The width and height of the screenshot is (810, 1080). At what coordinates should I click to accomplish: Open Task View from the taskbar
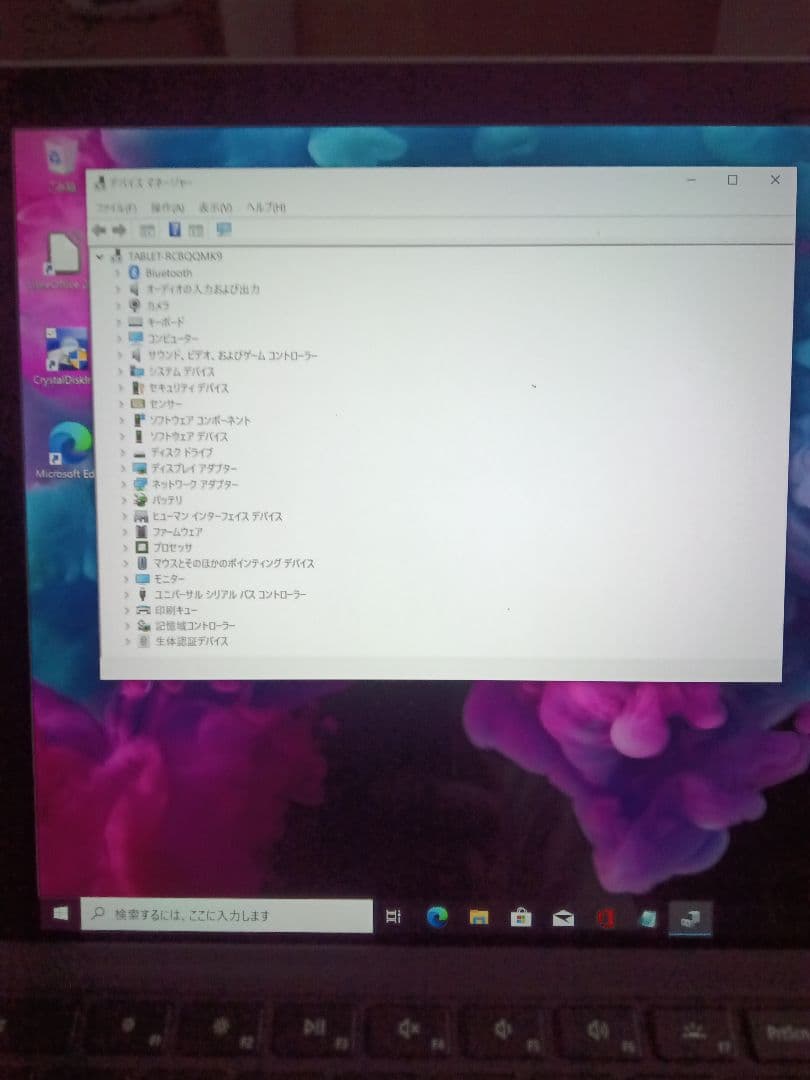(394, 915)
